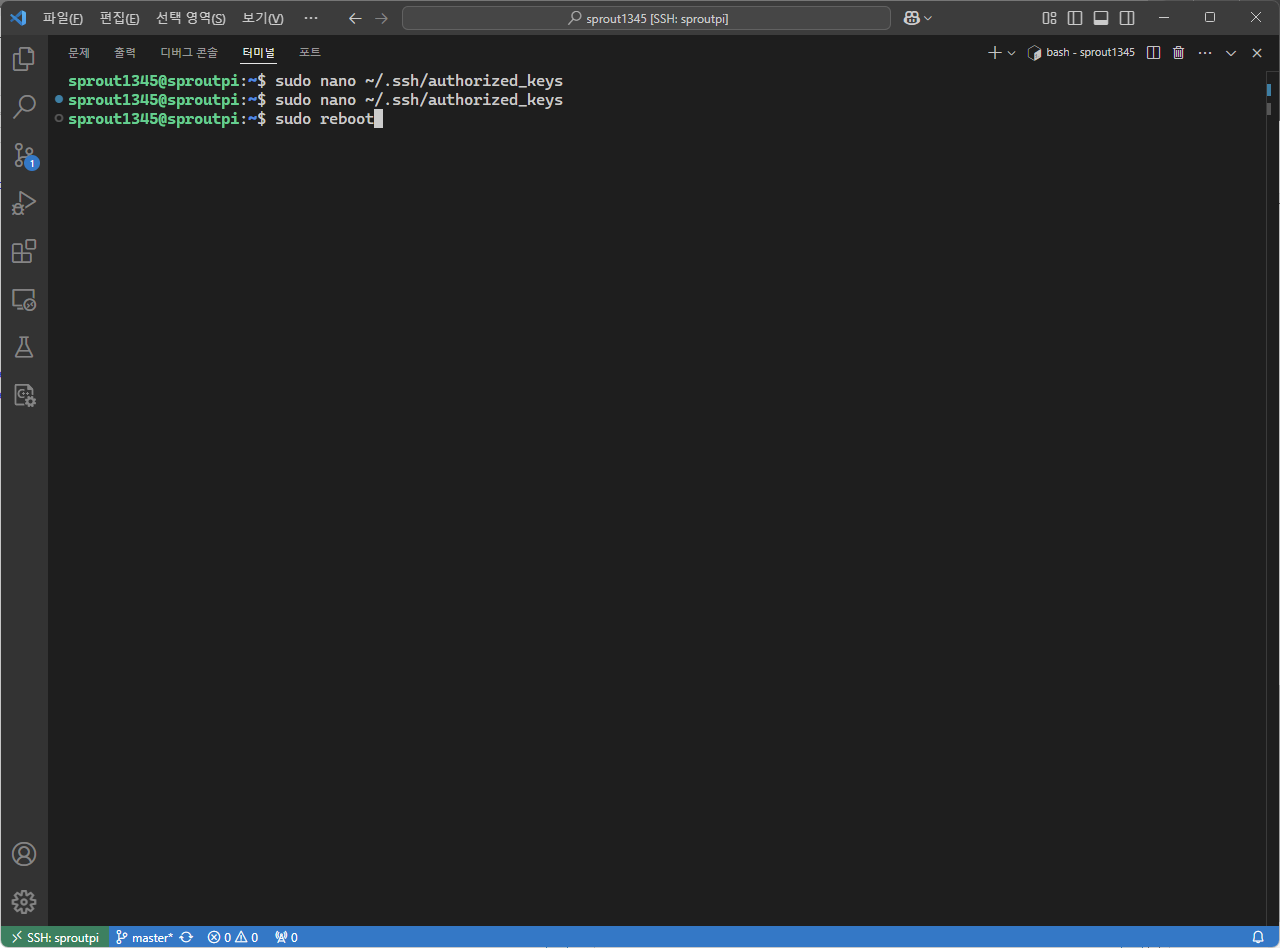1280x948 pixels.
Task: Open Source Control view with 1 badge
Action: (x=24, y=156)
